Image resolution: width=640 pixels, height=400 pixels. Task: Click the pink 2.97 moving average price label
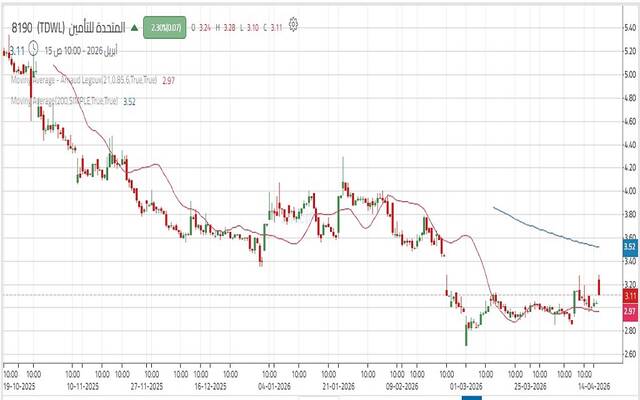629,312
